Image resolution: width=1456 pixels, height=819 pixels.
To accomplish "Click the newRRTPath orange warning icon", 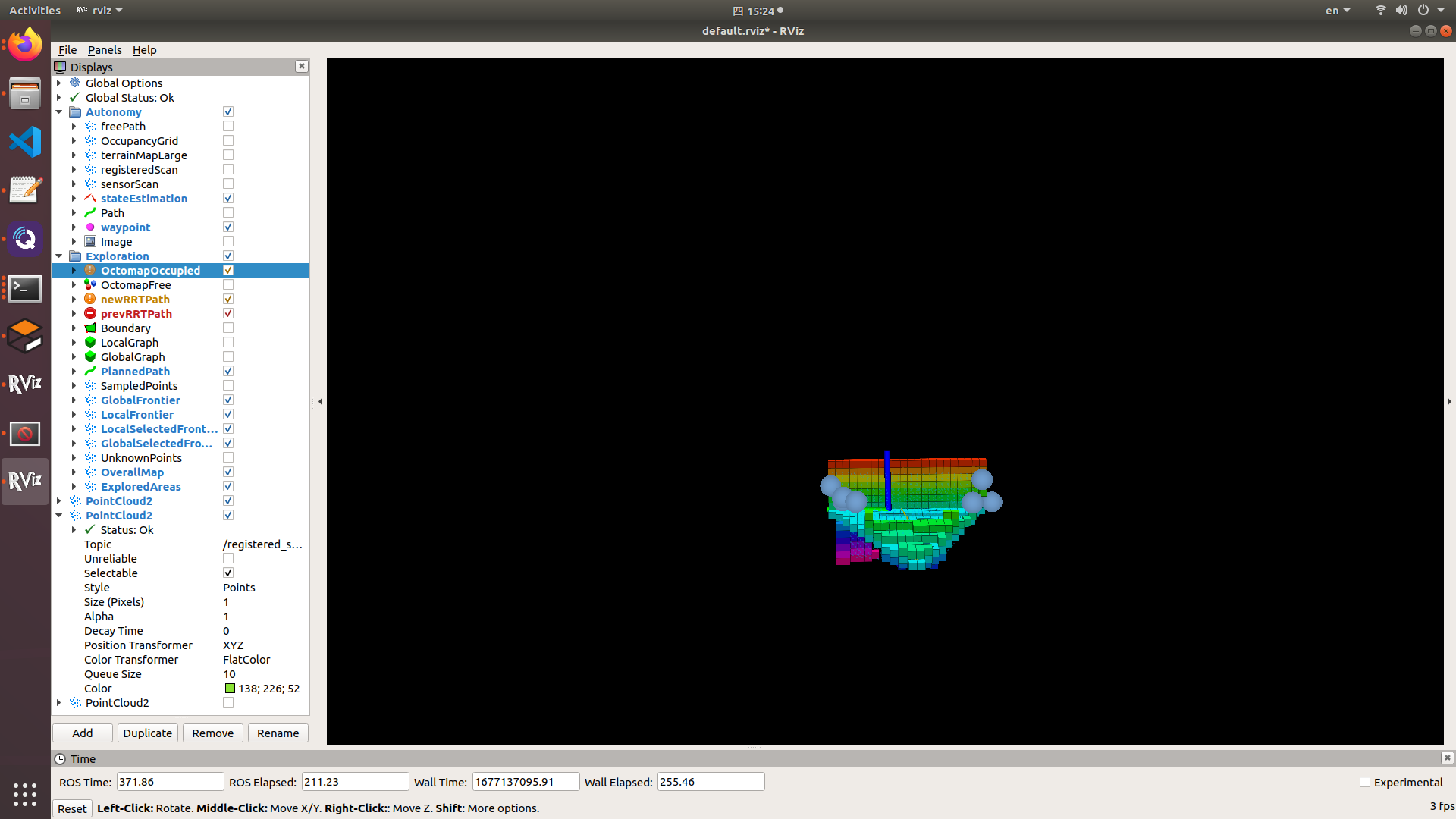I will pyautogui.click(x=90, y=300).
